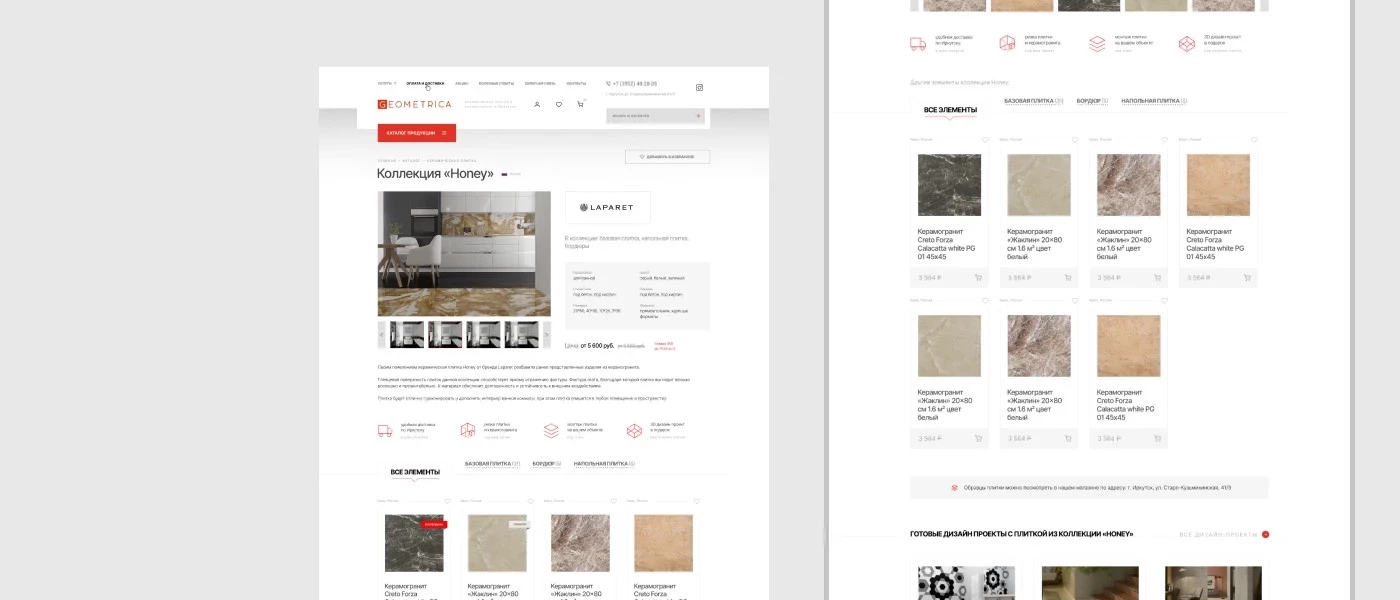The image size is (1400, 600).
Task: Click the Geometrica logo
Action: click(x=414, y=104)
